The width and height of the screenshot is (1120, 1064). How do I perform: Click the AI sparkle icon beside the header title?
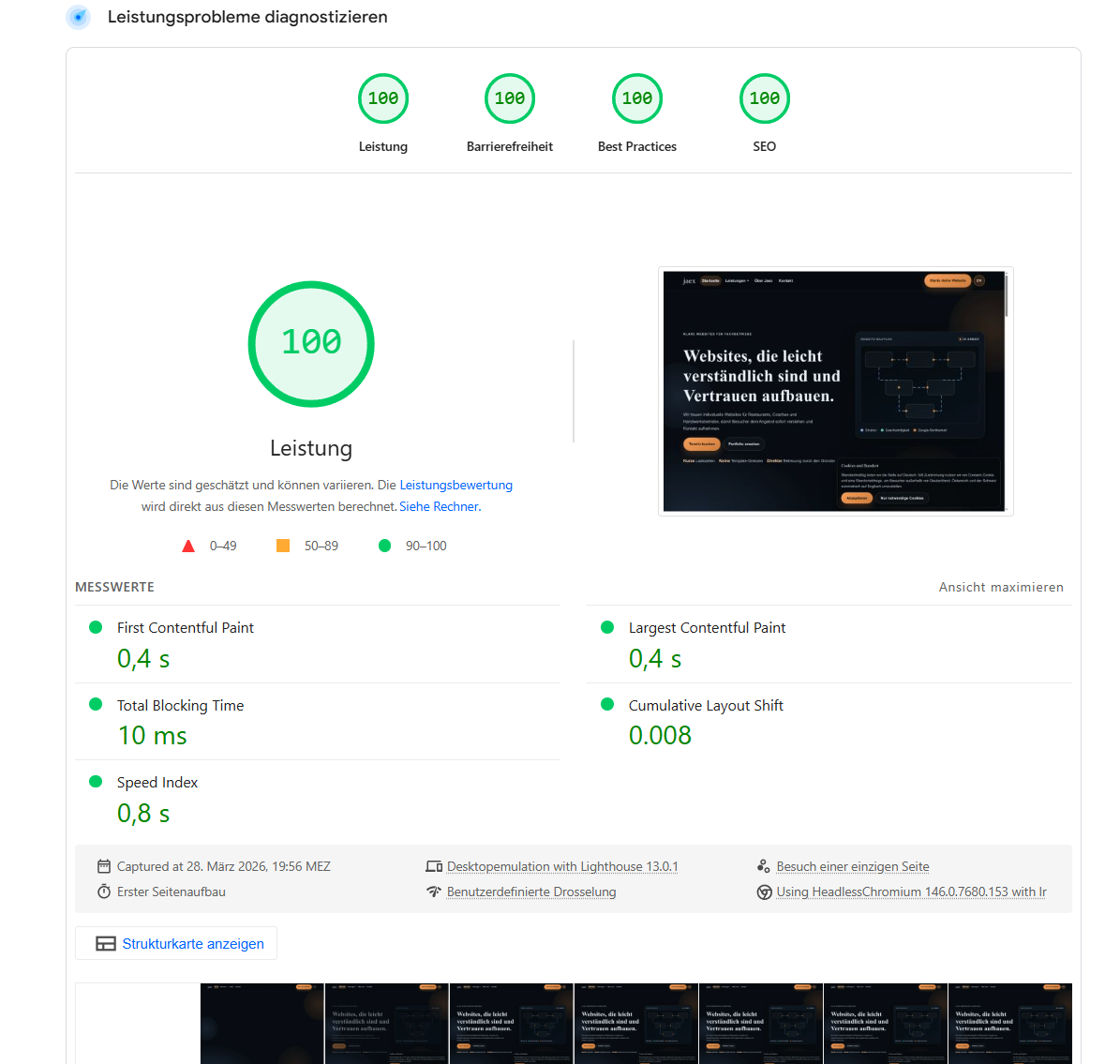(78, 17)
